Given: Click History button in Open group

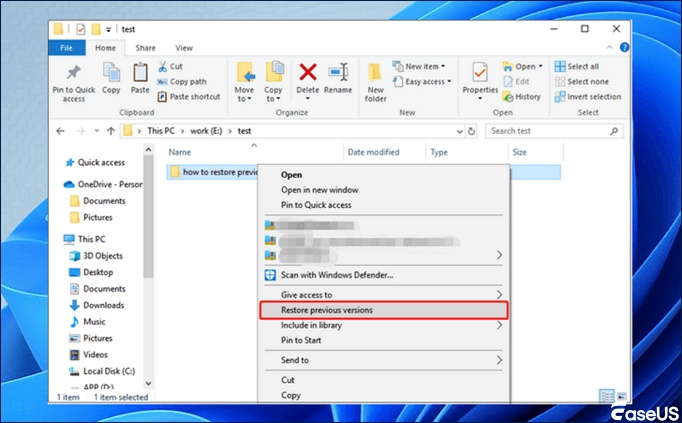Looking at the screenshot, I should point(527,97).
